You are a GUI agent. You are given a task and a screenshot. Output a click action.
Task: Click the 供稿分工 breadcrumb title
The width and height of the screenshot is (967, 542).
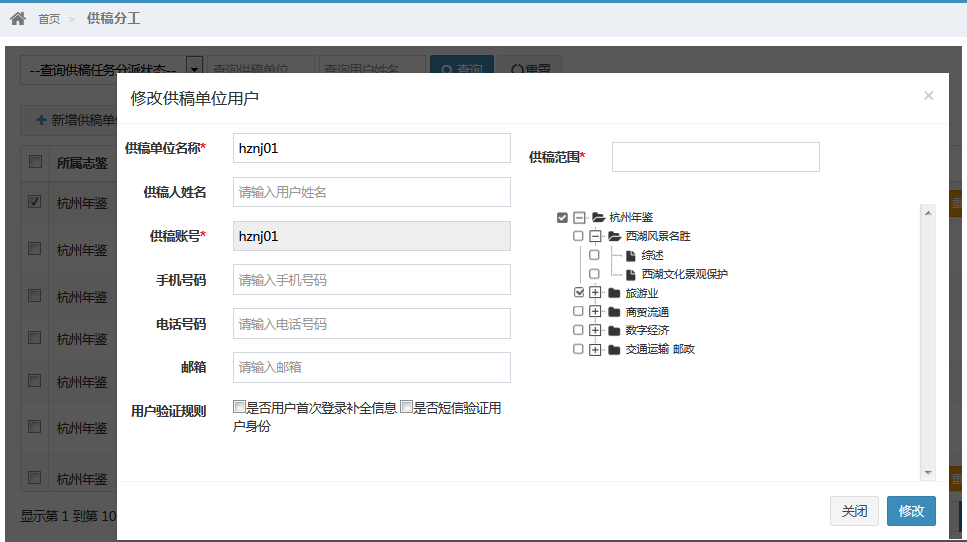click(x=113, y=18)
